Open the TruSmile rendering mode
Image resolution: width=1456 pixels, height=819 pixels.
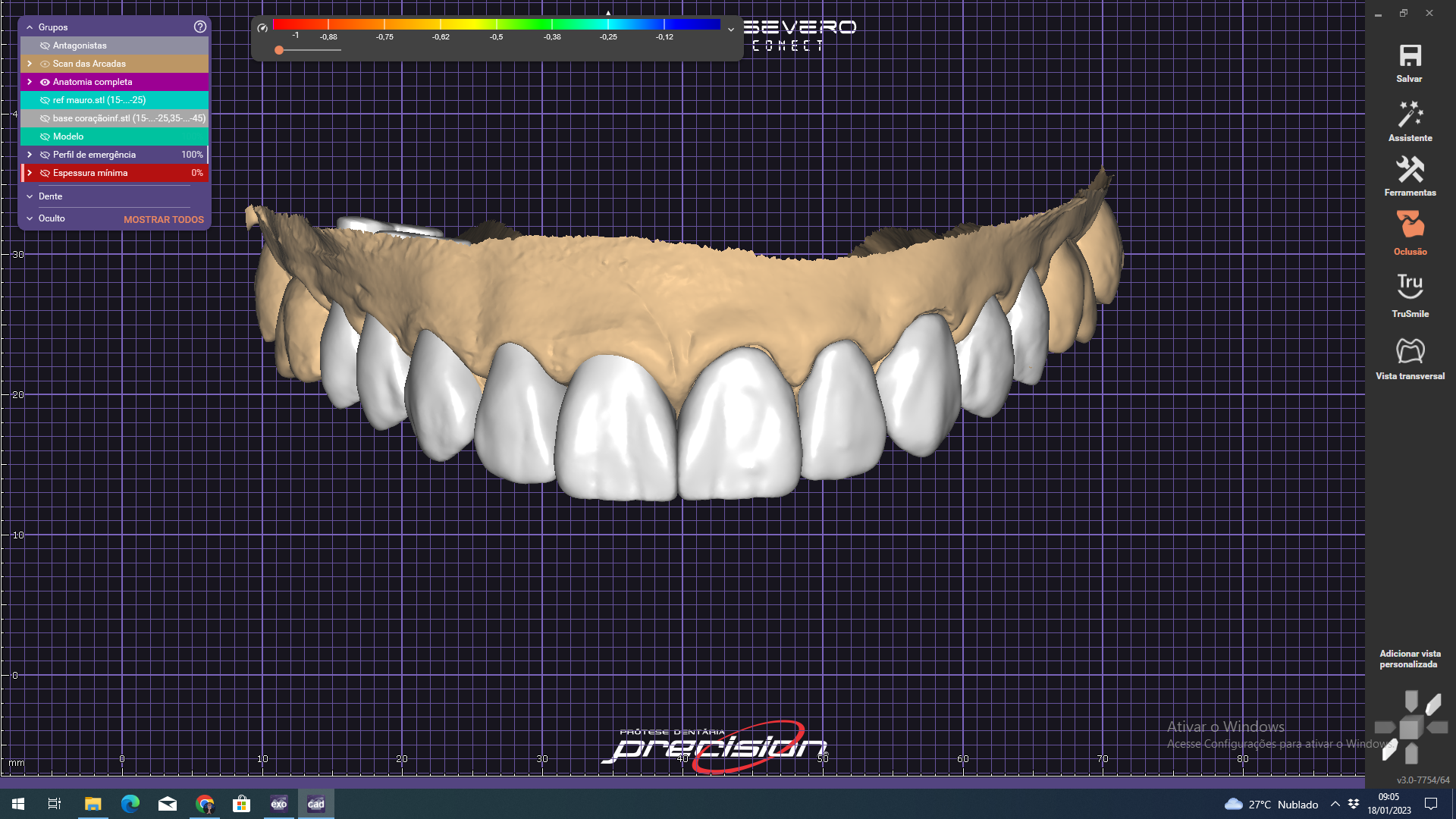1410,287
